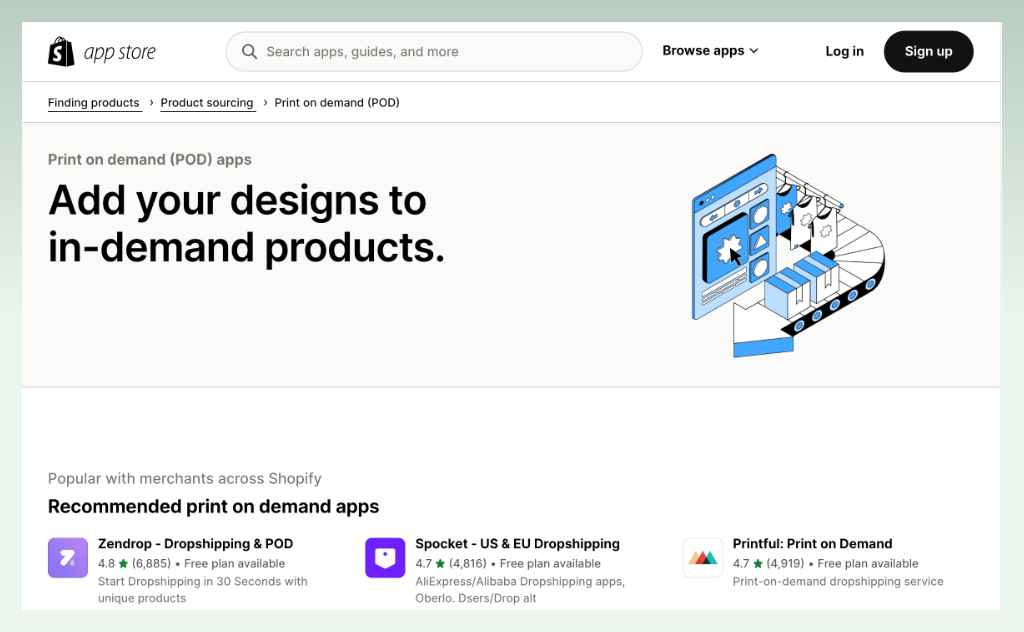
Task: Open Zendrop - Dropshipping & POD title
Action: (195, 544)
